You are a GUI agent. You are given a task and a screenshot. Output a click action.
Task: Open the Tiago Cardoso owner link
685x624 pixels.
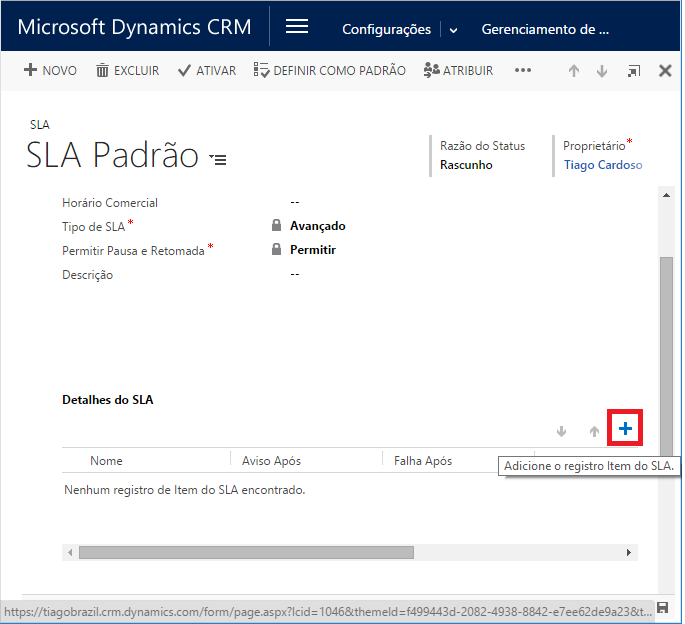click(602, 165)
